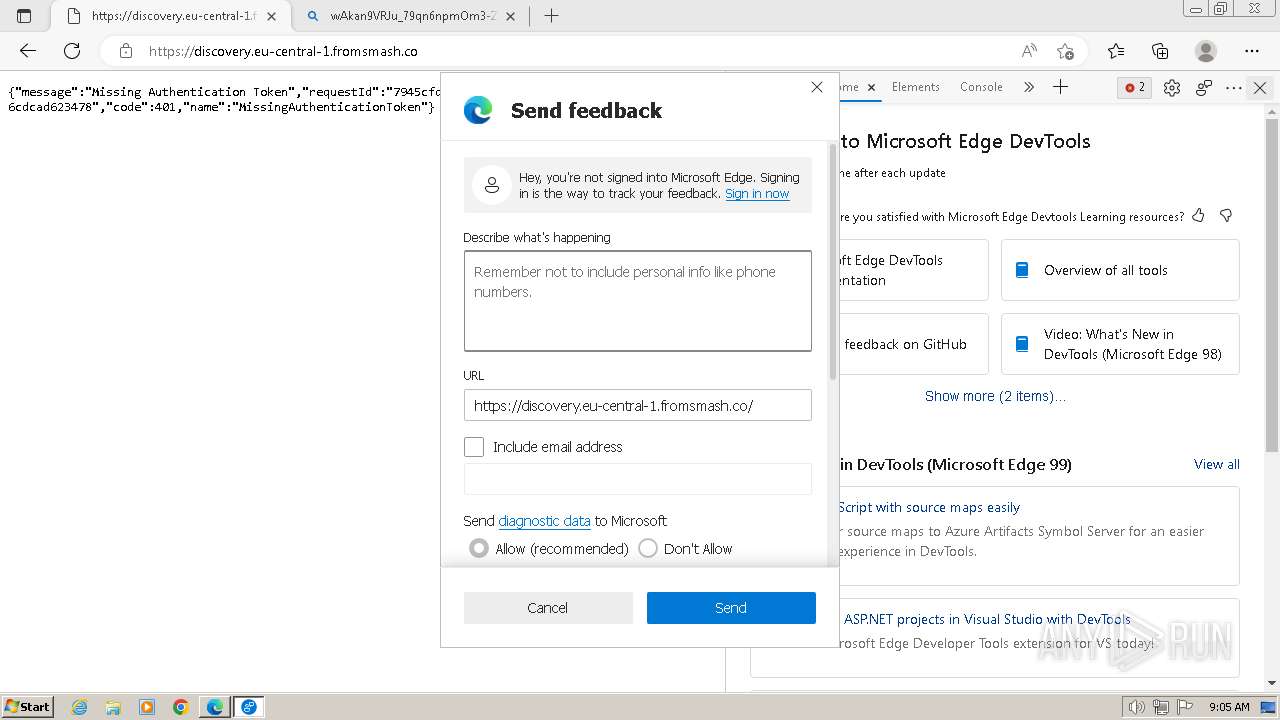1280x720 pixels.
Task: Open the volume tray icon
Action: pos(1136,707)
